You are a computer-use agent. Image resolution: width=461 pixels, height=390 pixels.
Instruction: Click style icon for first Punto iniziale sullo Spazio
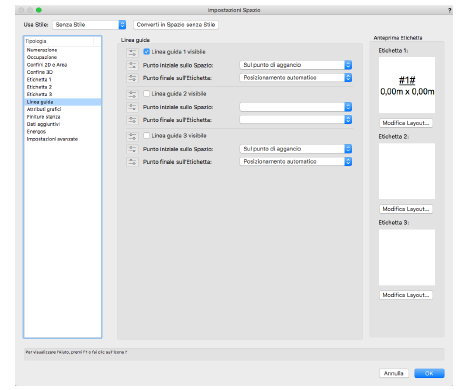[x=132, y=65]
